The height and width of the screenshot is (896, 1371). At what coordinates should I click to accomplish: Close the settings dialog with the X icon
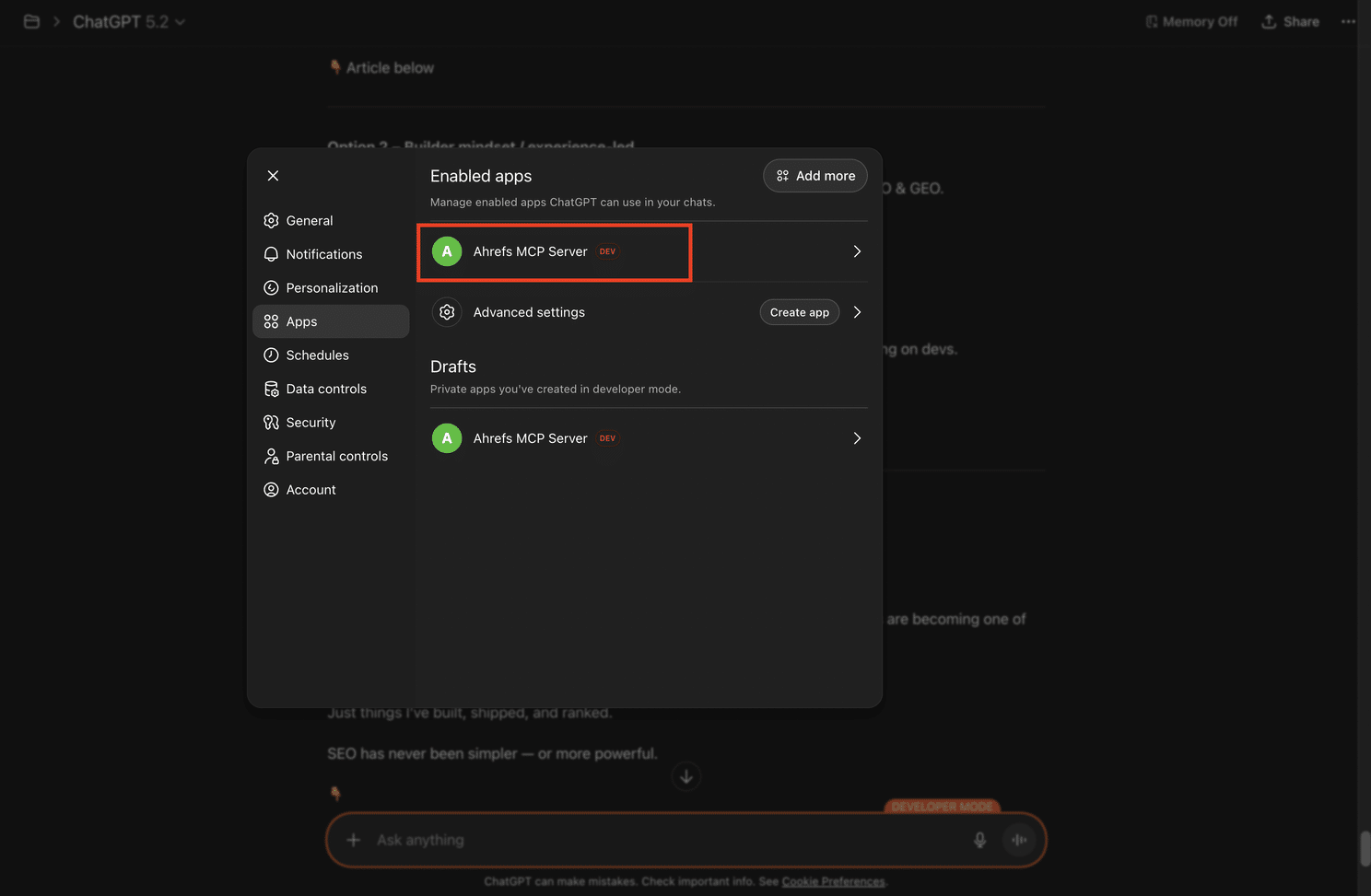[x=273, y=176]
